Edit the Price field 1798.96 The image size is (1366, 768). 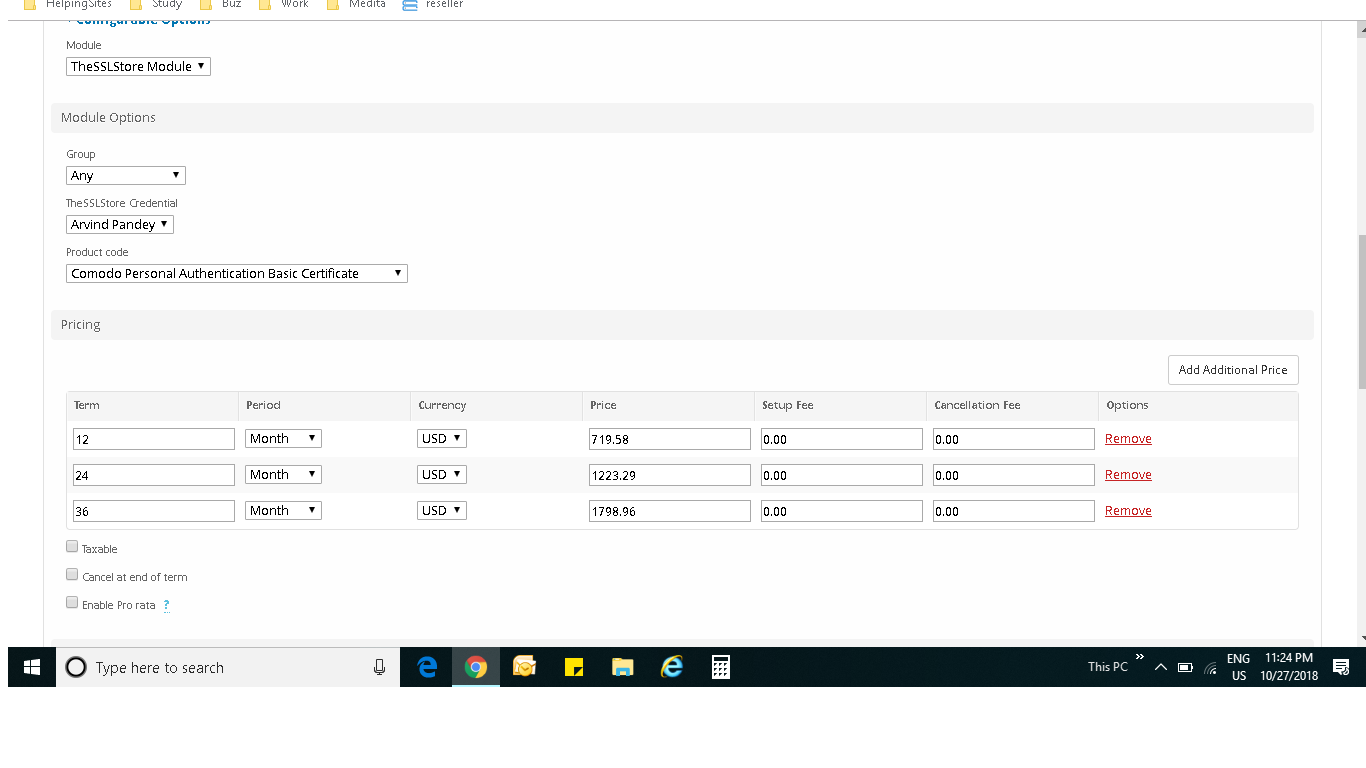tap(670, 511)
